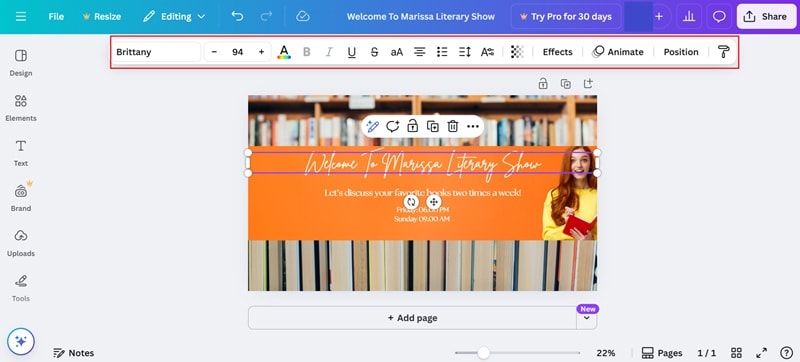Expand the Add page type dropdown arrow
The height and width of the screenshot is (362, 800).
pyautogui.click(x=587, y=318)
